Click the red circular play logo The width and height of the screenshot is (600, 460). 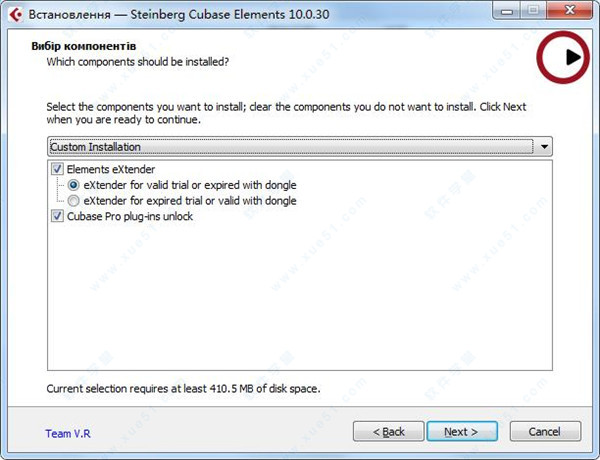click(564, 57)
